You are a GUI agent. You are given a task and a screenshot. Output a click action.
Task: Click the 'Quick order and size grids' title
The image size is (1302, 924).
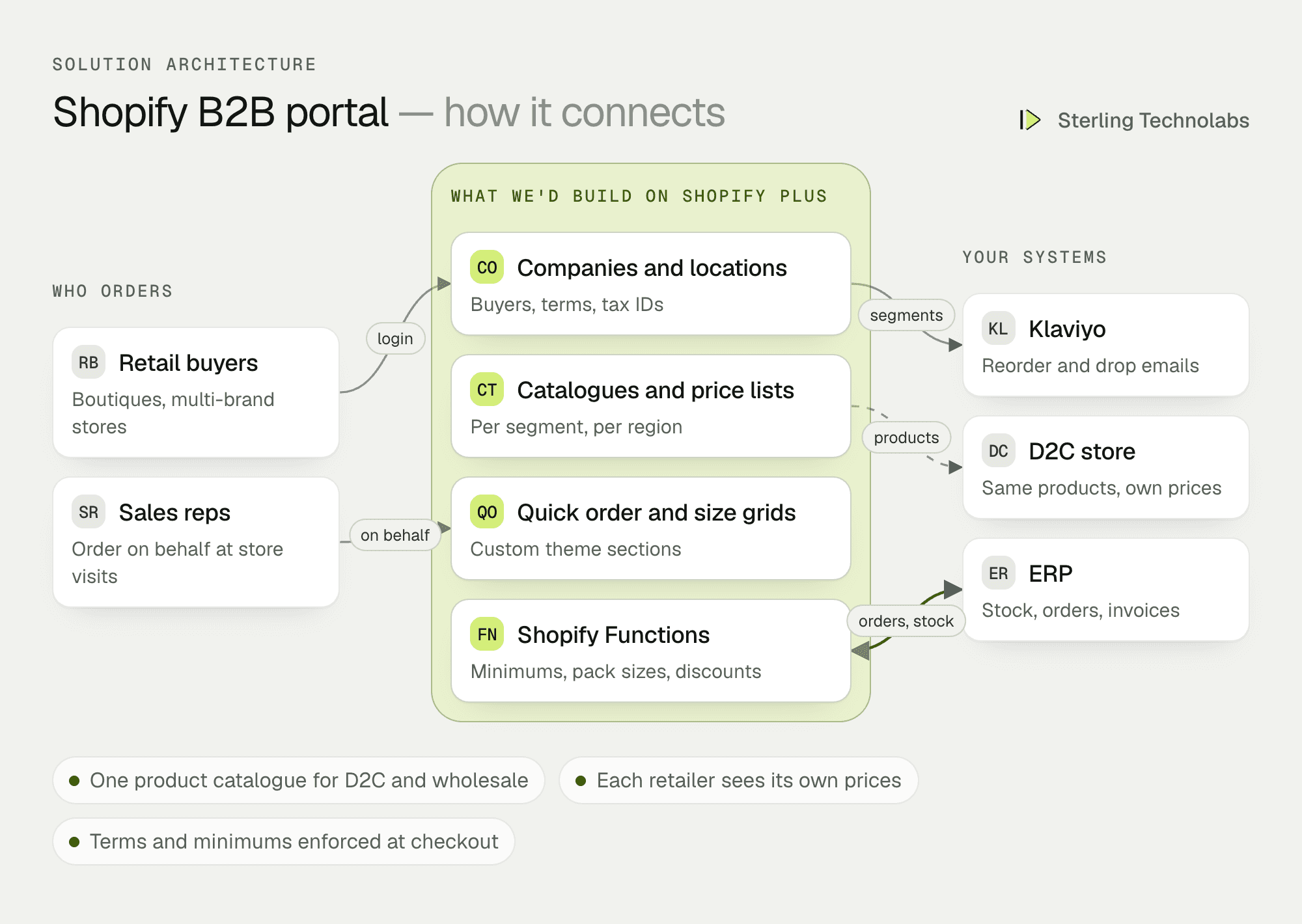[656, 512]
